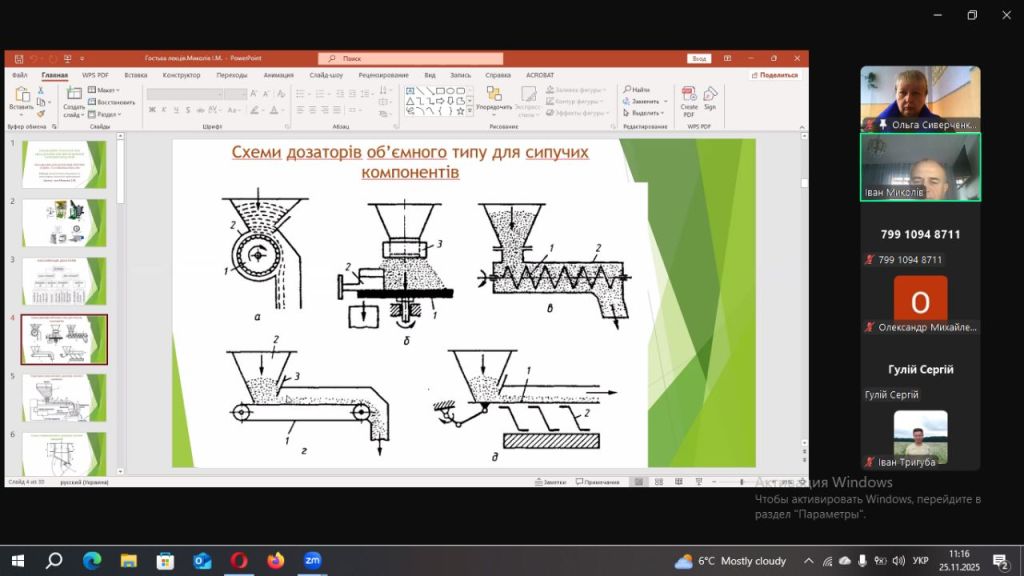Toggle the Примечания (Comments) pane
Image resolution: width=1024 pixels, height=576 pixels.
click(x=598, y=482)
